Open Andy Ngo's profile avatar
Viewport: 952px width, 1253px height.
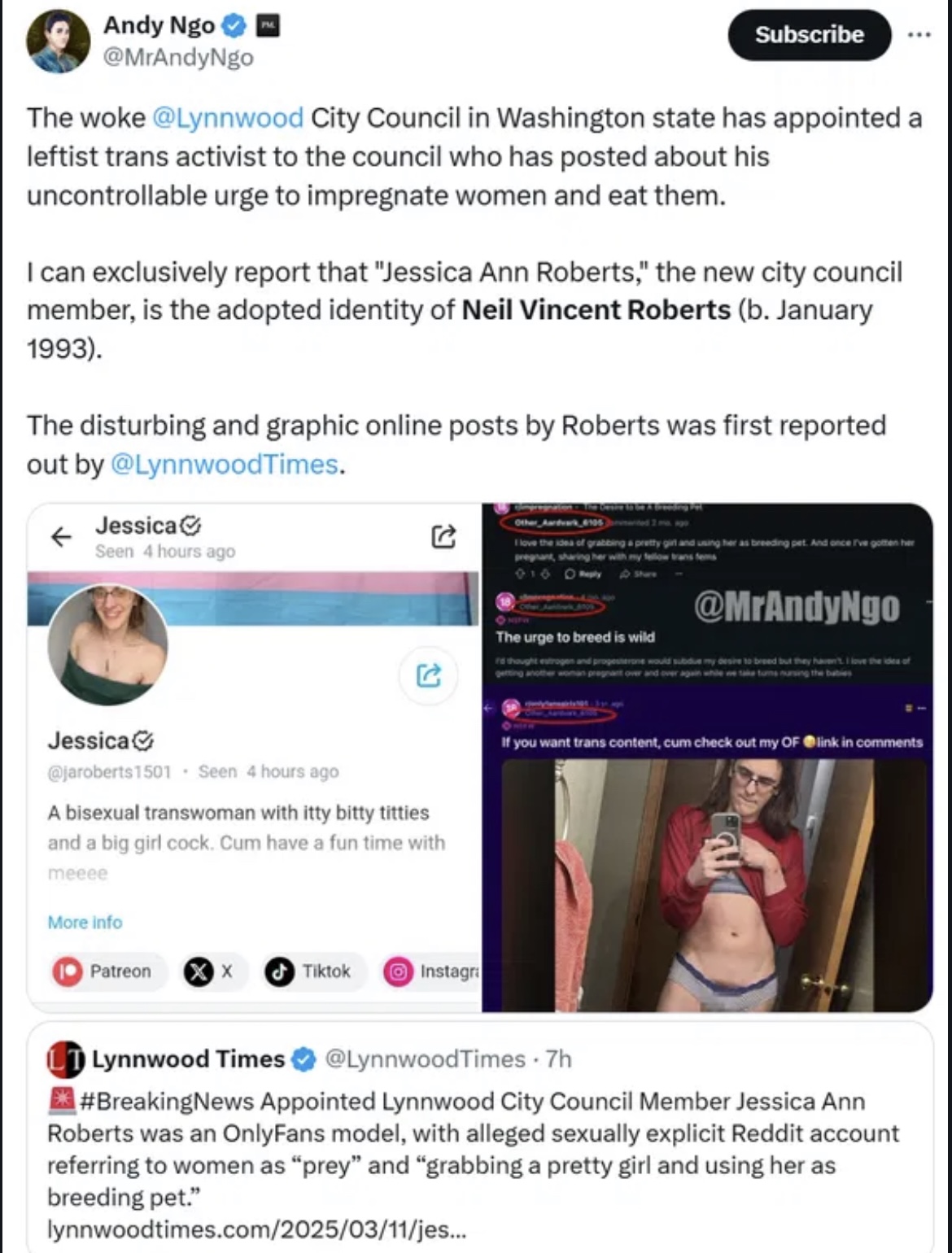coord(58,41)
